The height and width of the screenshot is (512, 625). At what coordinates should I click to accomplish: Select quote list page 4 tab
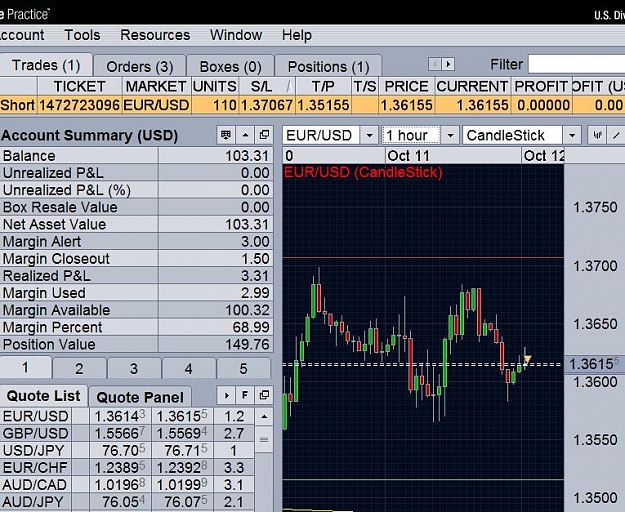189,369
